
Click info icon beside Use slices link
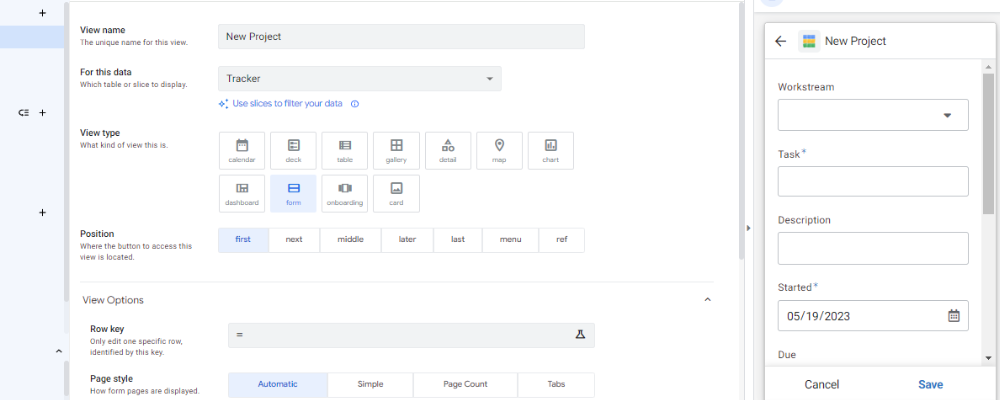pos(355,103)
